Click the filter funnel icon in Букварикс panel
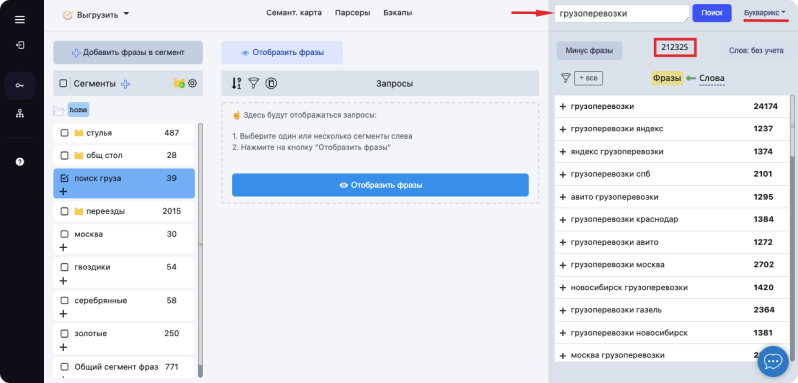This screenshot has height=383, width=798. tap(565, 78)
